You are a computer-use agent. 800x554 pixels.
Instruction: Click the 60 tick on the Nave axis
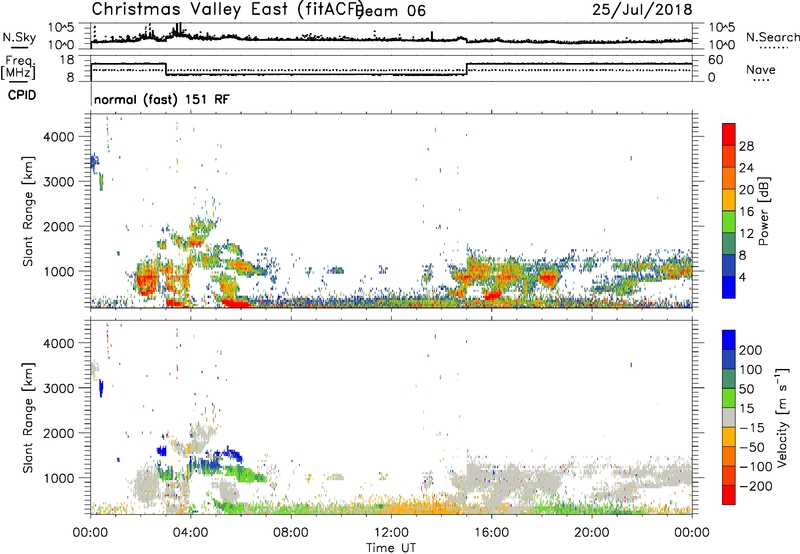point(716,60)
